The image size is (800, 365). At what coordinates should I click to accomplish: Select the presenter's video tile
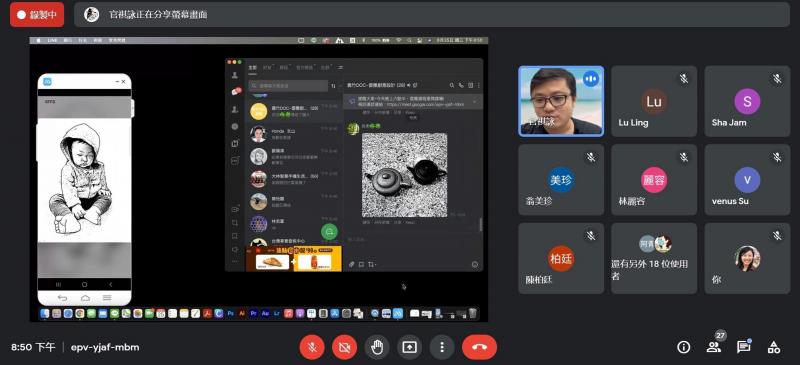point(561,101)
